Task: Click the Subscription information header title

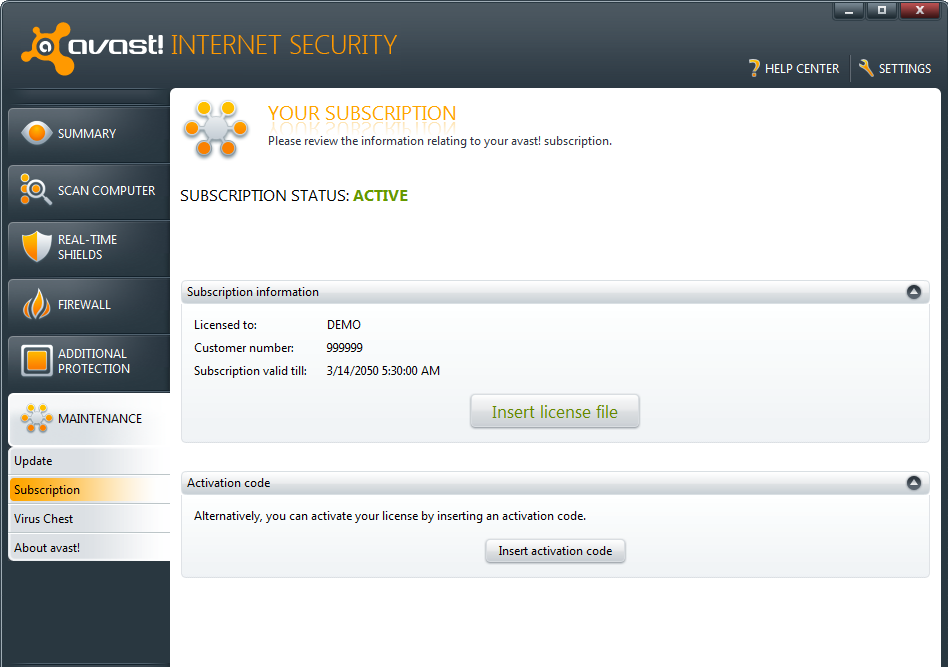Action: [x=253, y=291]
